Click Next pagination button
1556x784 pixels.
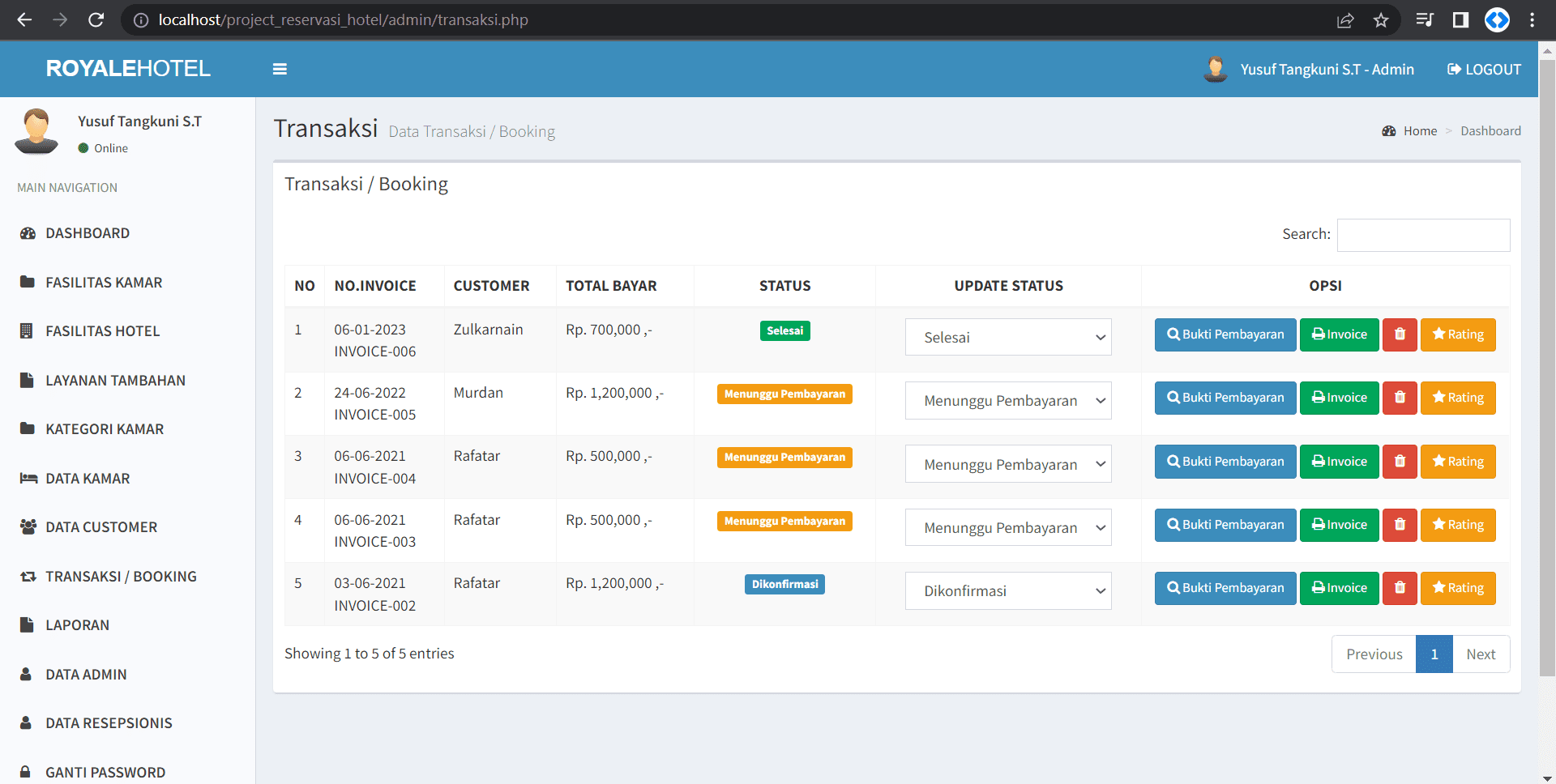click(x=1480, y=654)
